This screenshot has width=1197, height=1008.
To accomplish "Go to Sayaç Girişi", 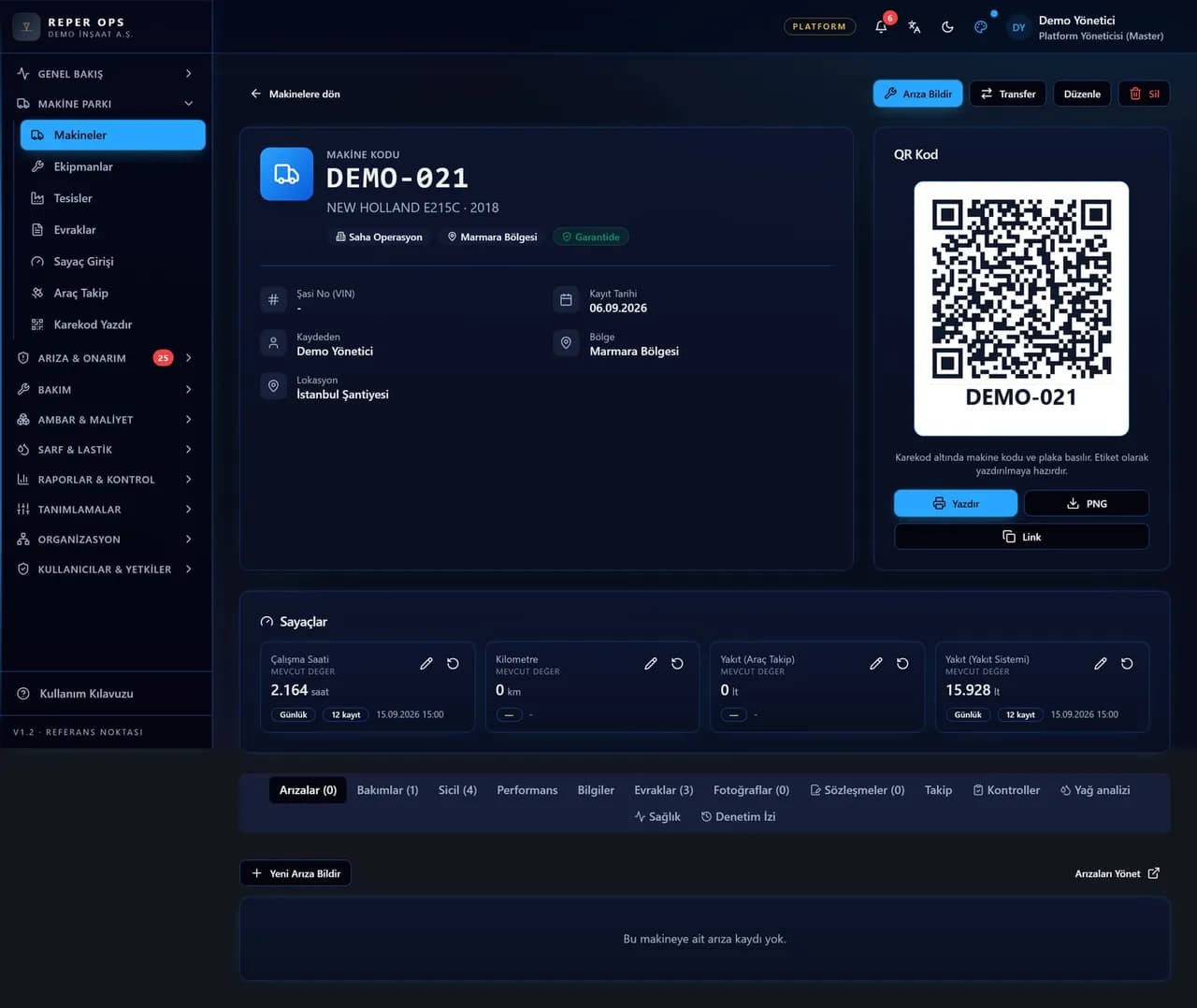I will (113, 261).
